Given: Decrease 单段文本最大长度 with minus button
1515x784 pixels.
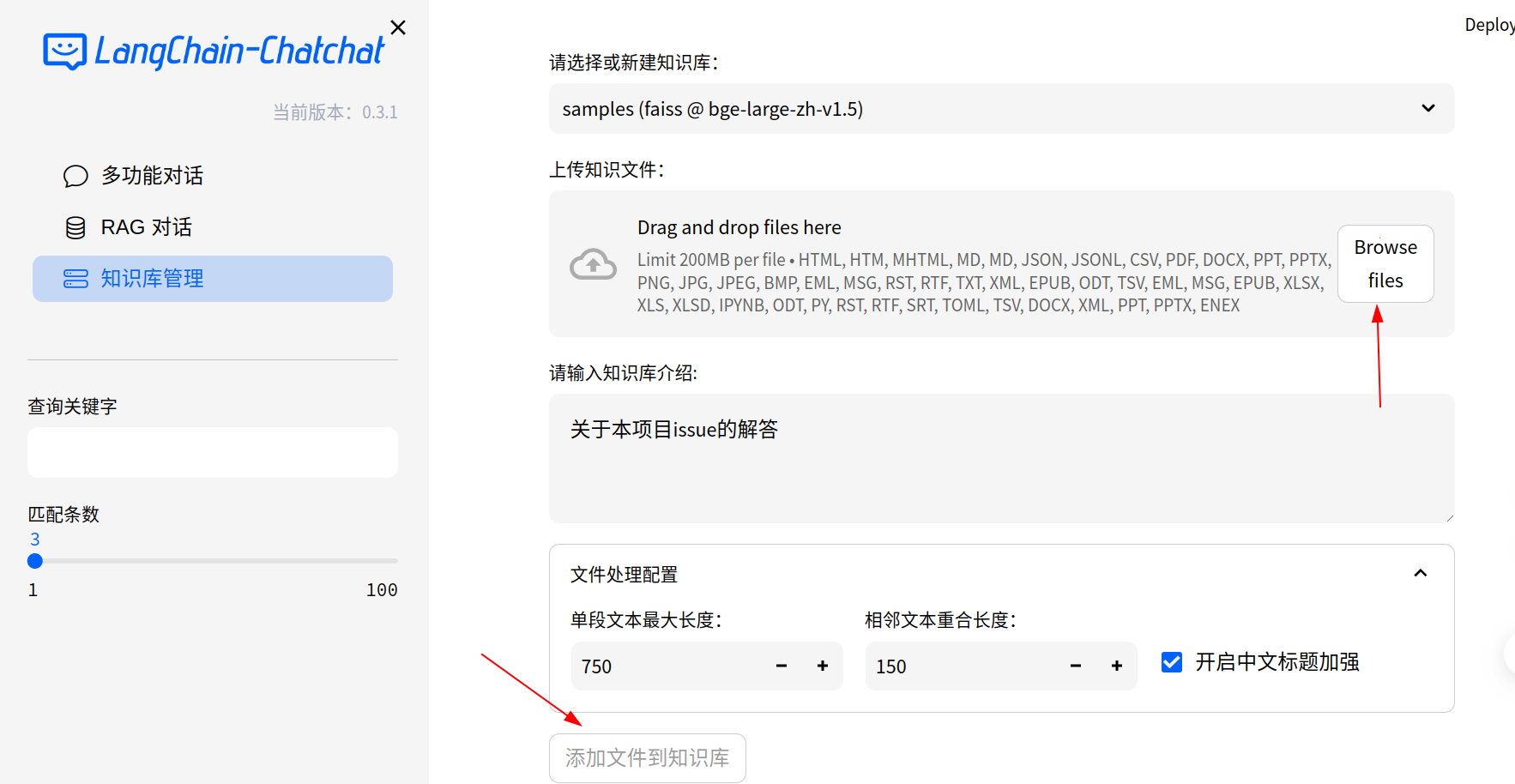Looking at the screenshot, I should pos(782,666).
